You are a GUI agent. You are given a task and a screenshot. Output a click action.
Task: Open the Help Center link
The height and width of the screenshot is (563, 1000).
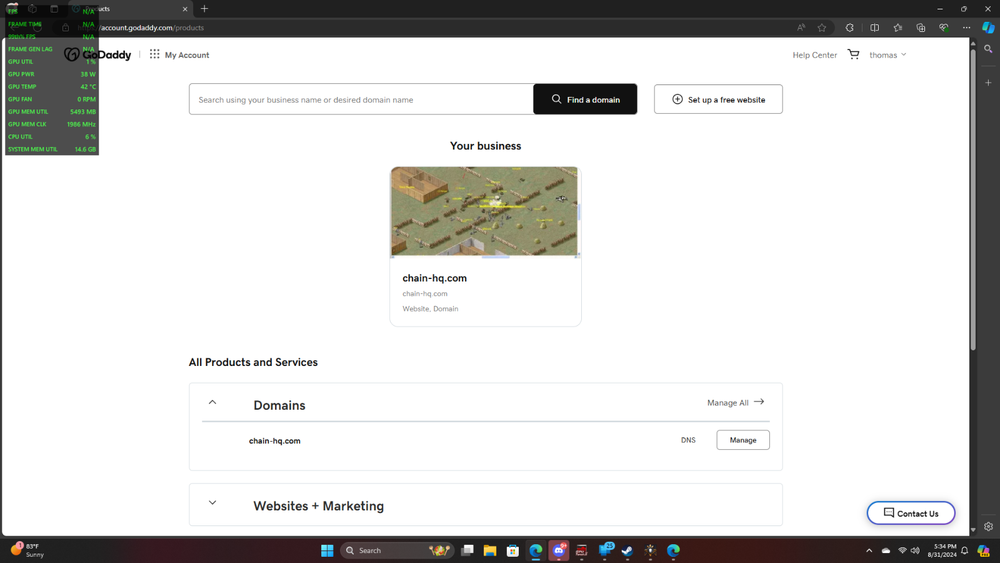click(814, 55)
